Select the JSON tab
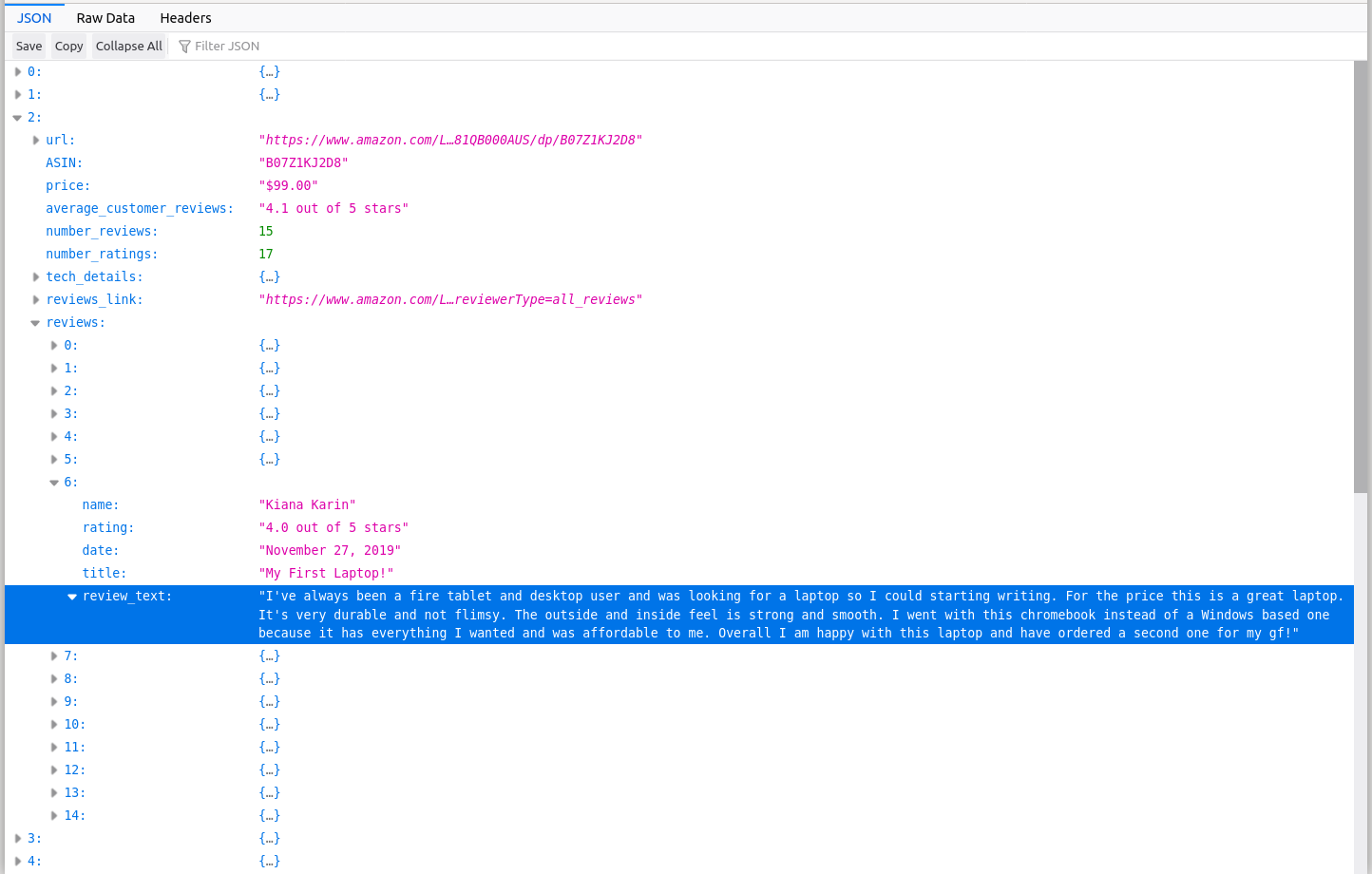 34,18
